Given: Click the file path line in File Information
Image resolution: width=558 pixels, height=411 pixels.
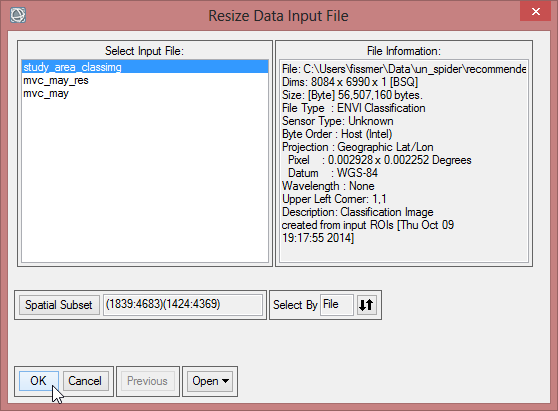Looking at the screenshot, I should click(404, 69).
